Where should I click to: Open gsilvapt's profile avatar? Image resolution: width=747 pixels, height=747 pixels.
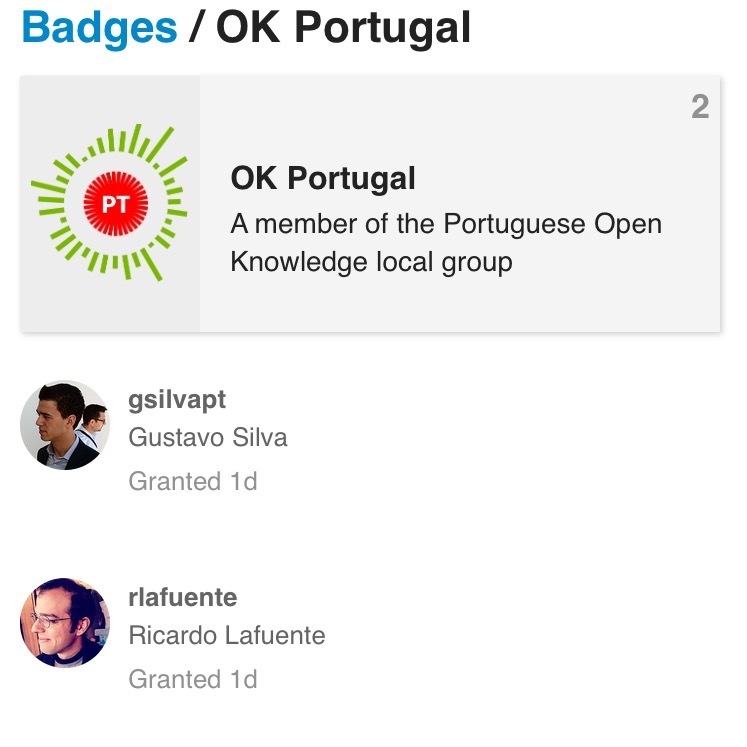60,425
